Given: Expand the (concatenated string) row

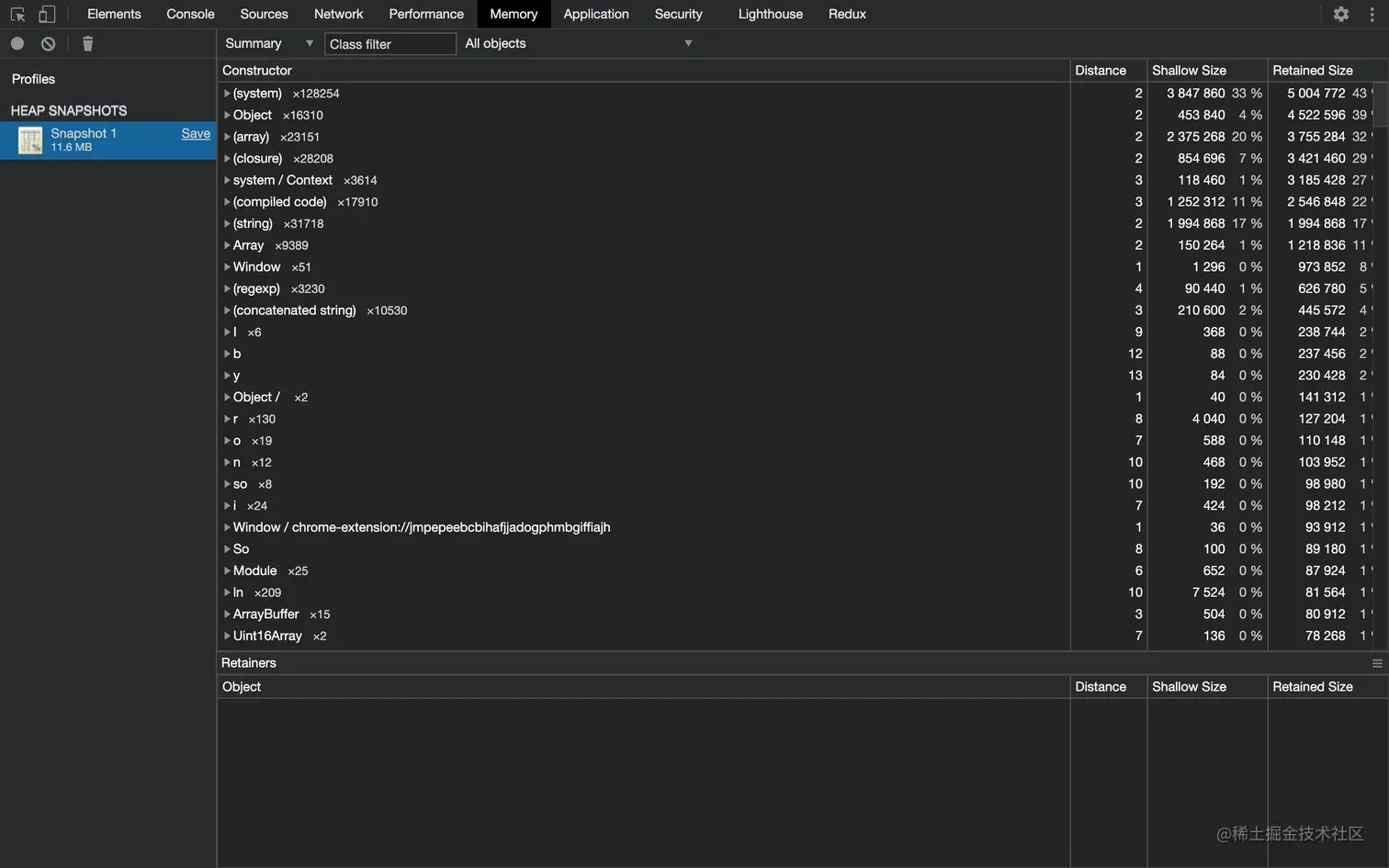Looking at the screenshot, I should 227,310.
